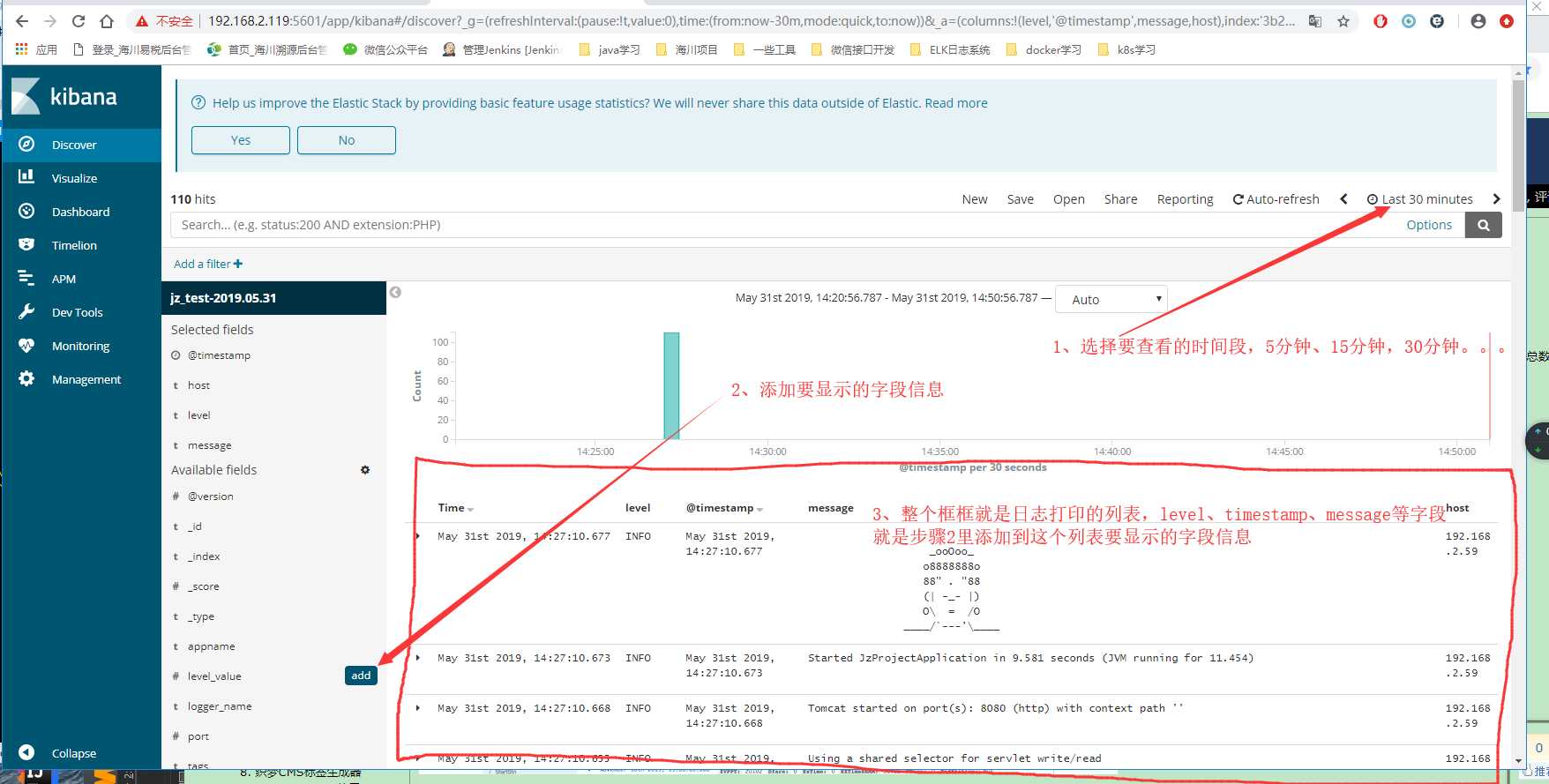This screenshot has height=784, width=1549.
Task: Click browser back arrow
Action: [22, 21]
